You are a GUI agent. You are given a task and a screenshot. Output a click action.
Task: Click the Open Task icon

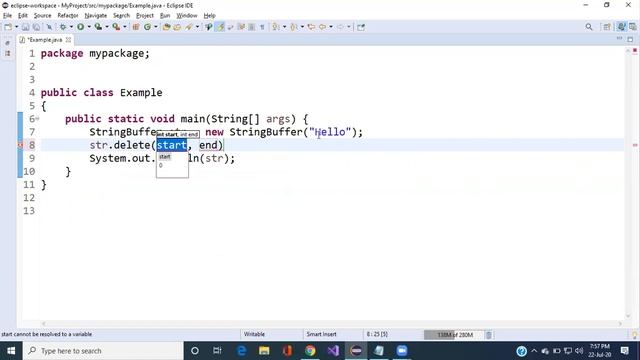177,27
